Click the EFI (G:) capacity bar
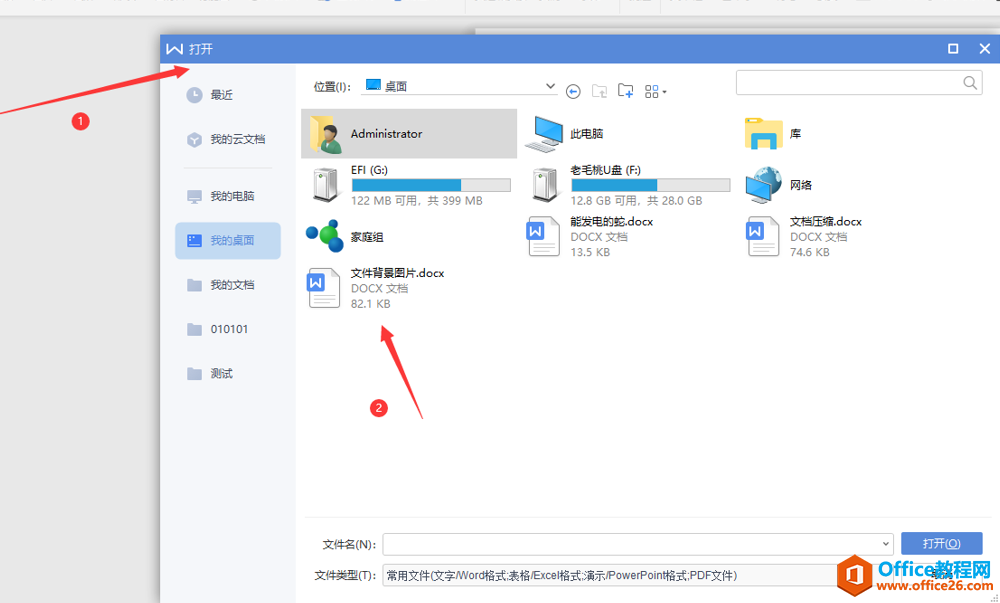The image size is (1000, 603). 431,185
